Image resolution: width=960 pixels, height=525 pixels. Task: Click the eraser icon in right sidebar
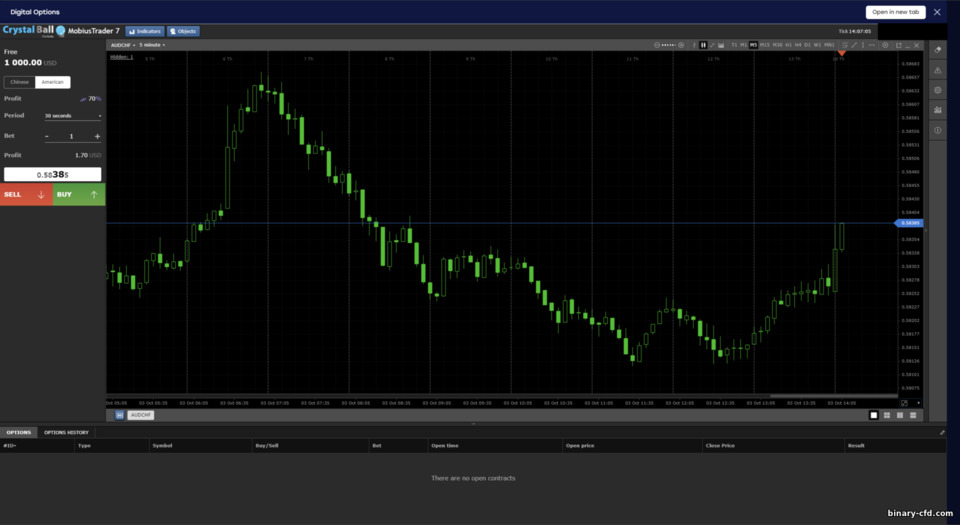click(937, 50)
